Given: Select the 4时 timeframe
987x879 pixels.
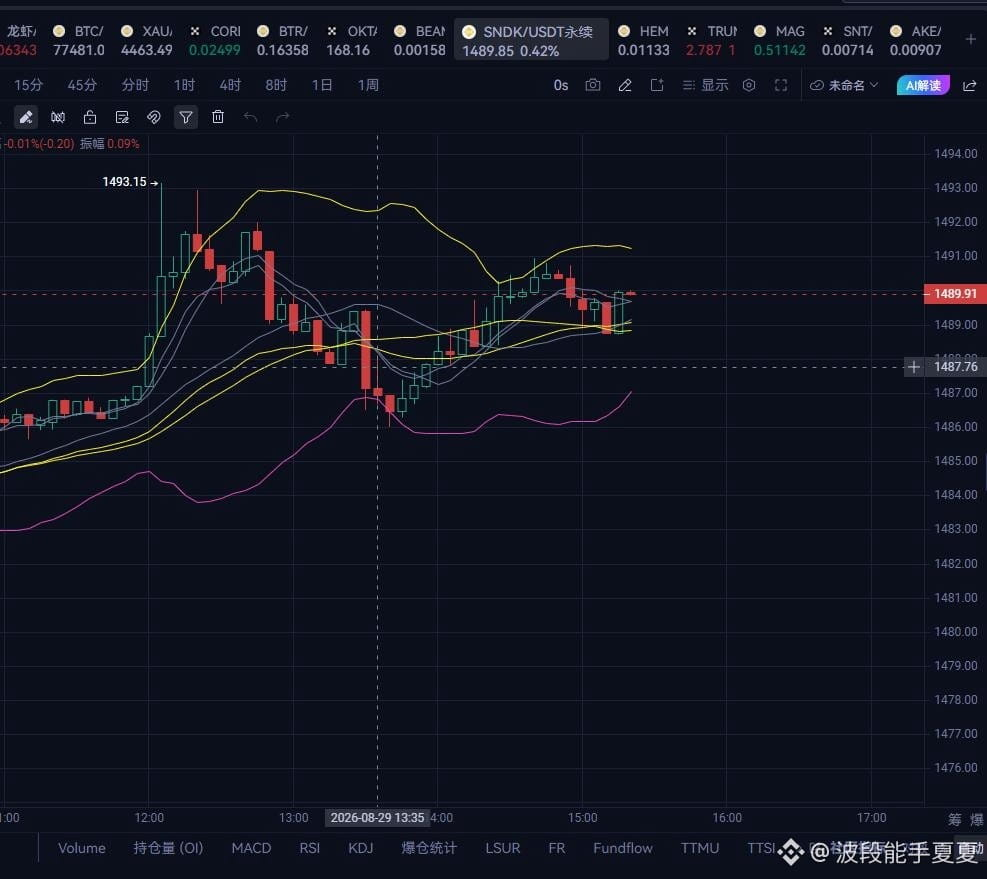Looking at the screenshot, I should tap(230, 85).
